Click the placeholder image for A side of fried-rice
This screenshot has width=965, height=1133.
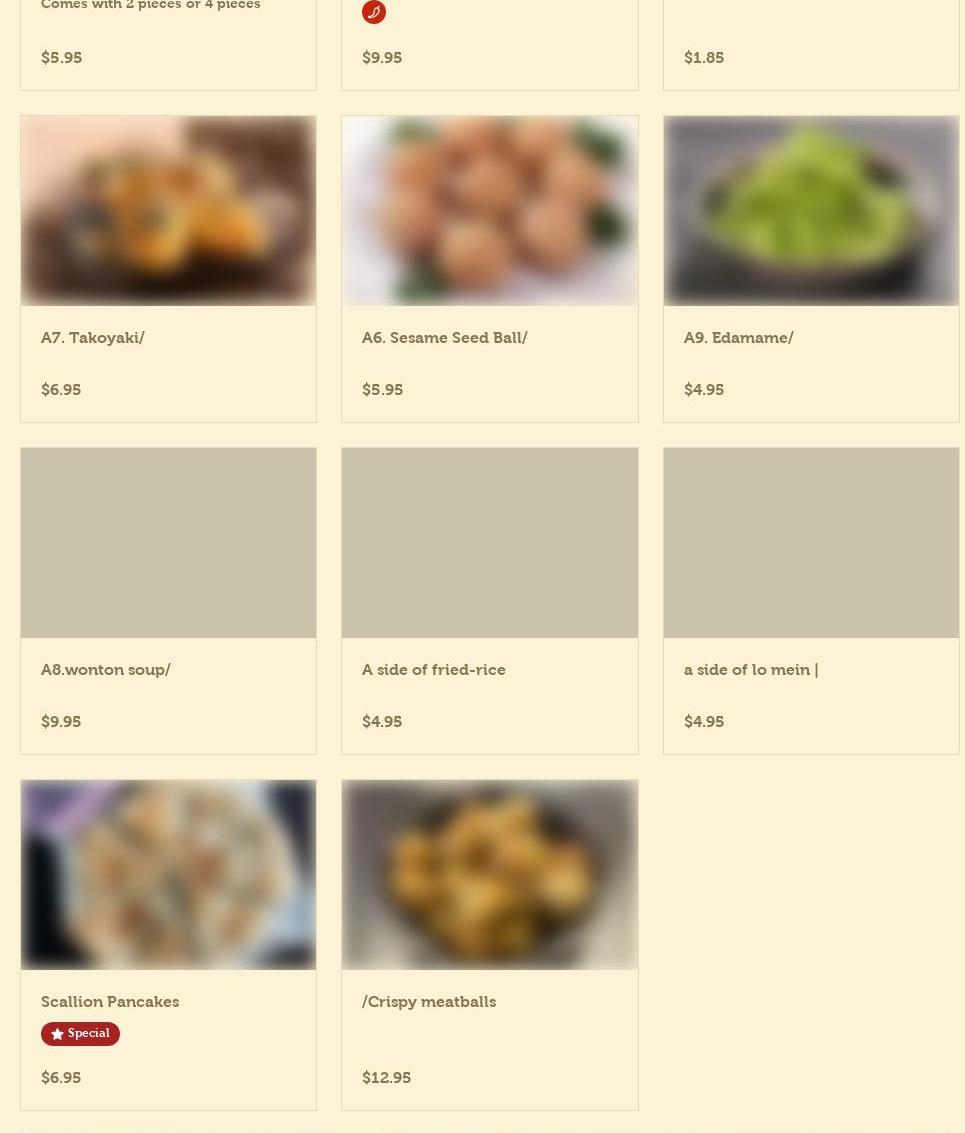(x=489, y=543)
